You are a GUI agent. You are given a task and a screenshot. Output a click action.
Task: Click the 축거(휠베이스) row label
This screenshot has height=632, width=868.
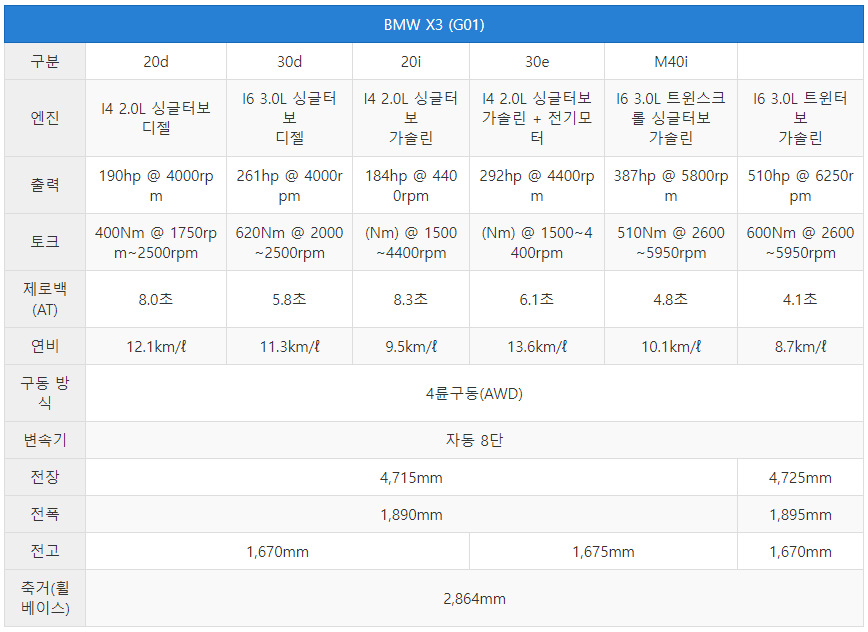pos(45,598)
